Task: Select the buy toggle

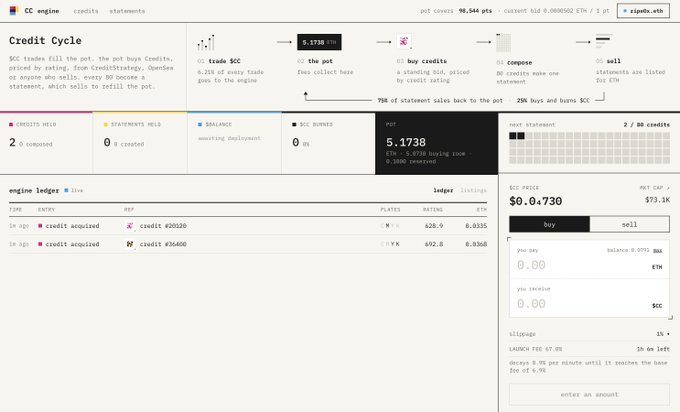Action: tap(549, 224)
